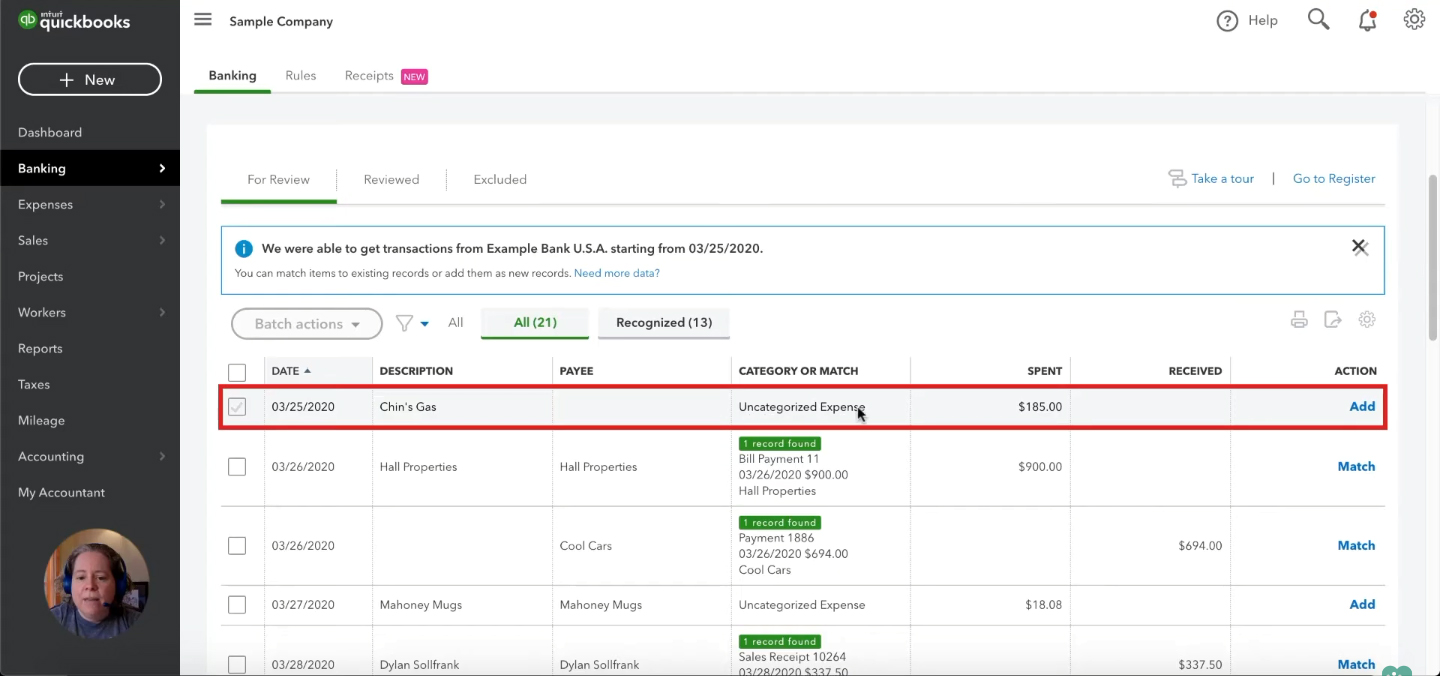
Task: Check the Hall Properties row checkbox
Action: point(237,467)
